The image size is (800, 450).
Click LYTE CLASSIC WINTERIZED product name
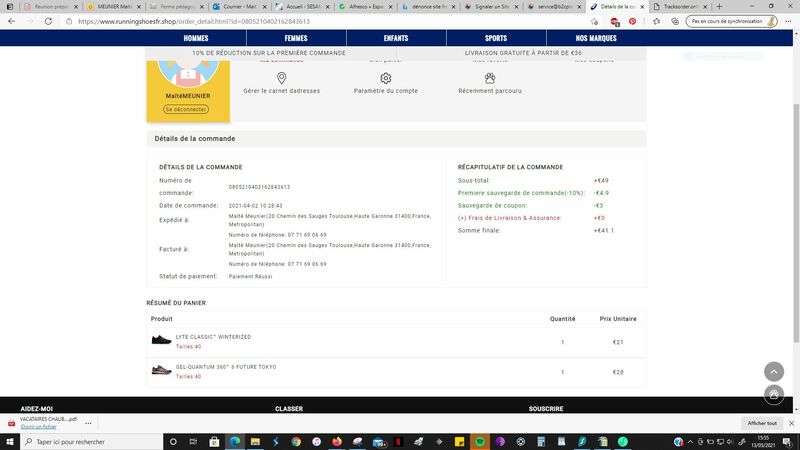click(213, 337)
